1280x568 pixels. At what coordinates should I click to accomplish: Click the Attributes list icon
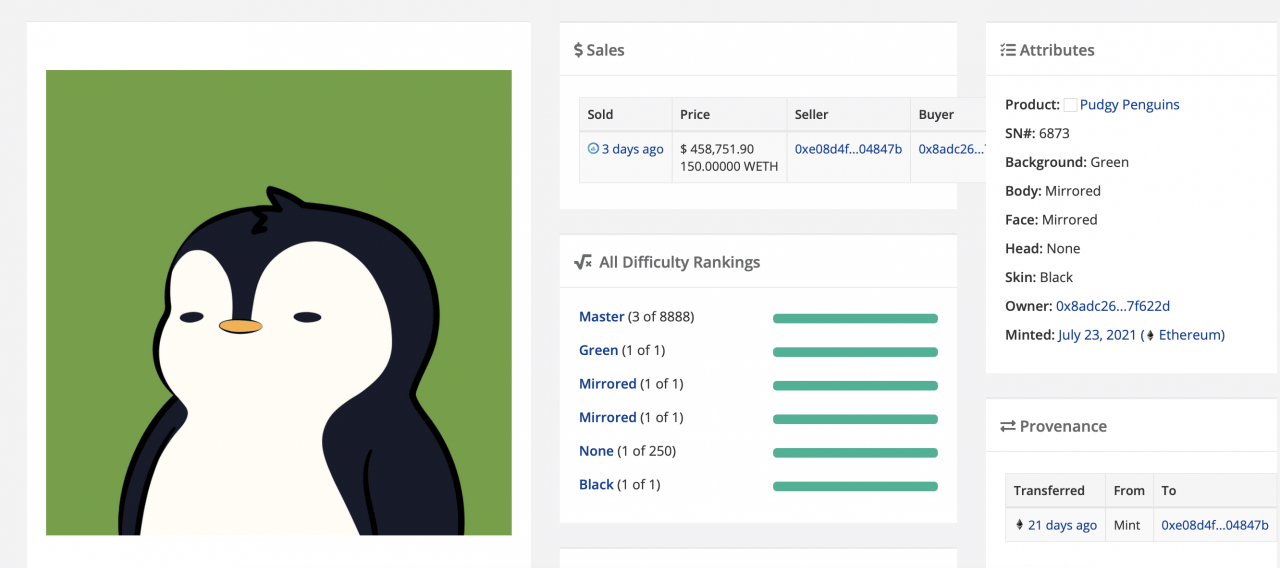click(1008, 50)
